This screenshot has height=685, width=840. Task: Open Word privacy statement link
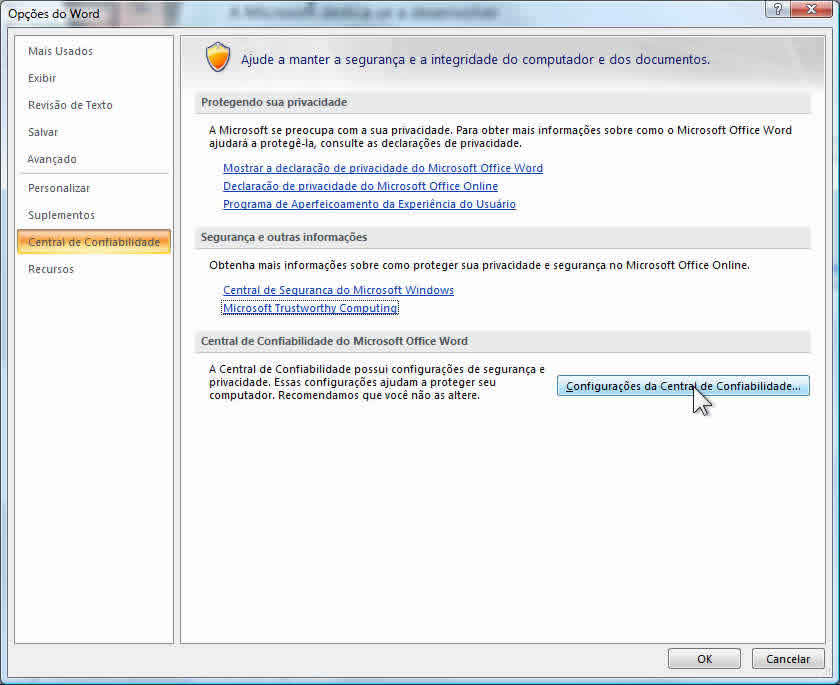(x=383, y=168)
